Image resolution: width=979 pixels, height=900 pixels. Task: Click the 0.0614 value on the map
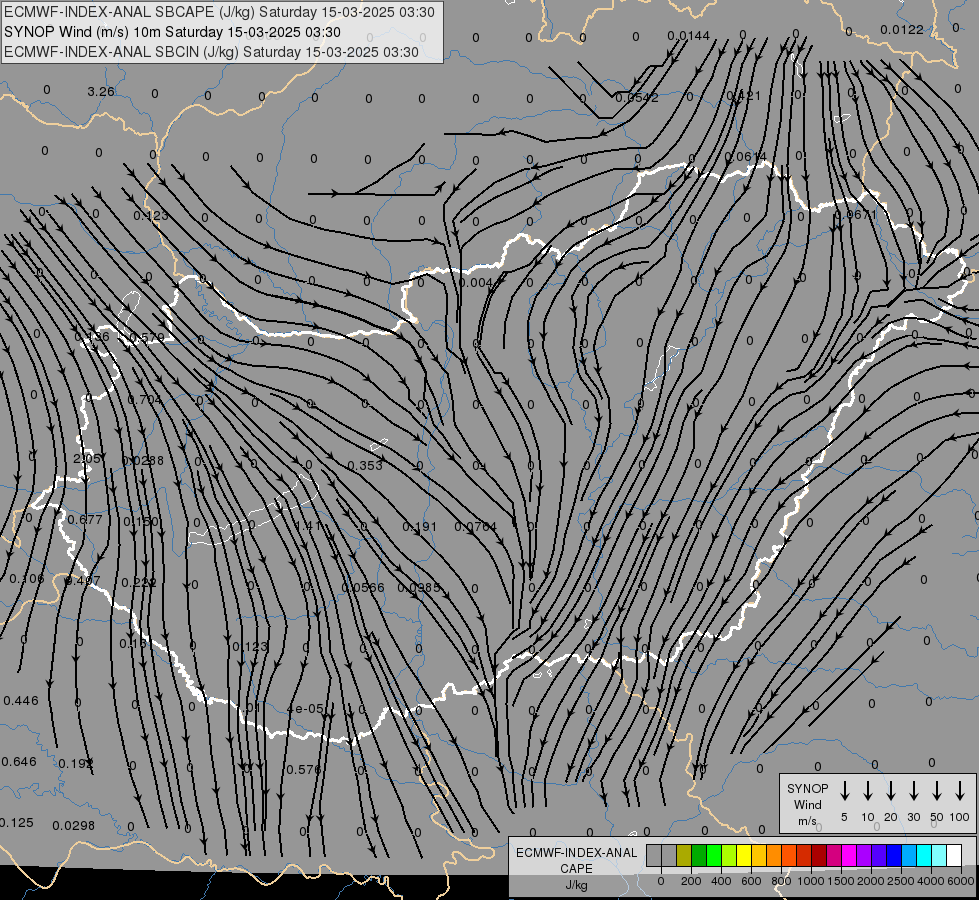745,156
